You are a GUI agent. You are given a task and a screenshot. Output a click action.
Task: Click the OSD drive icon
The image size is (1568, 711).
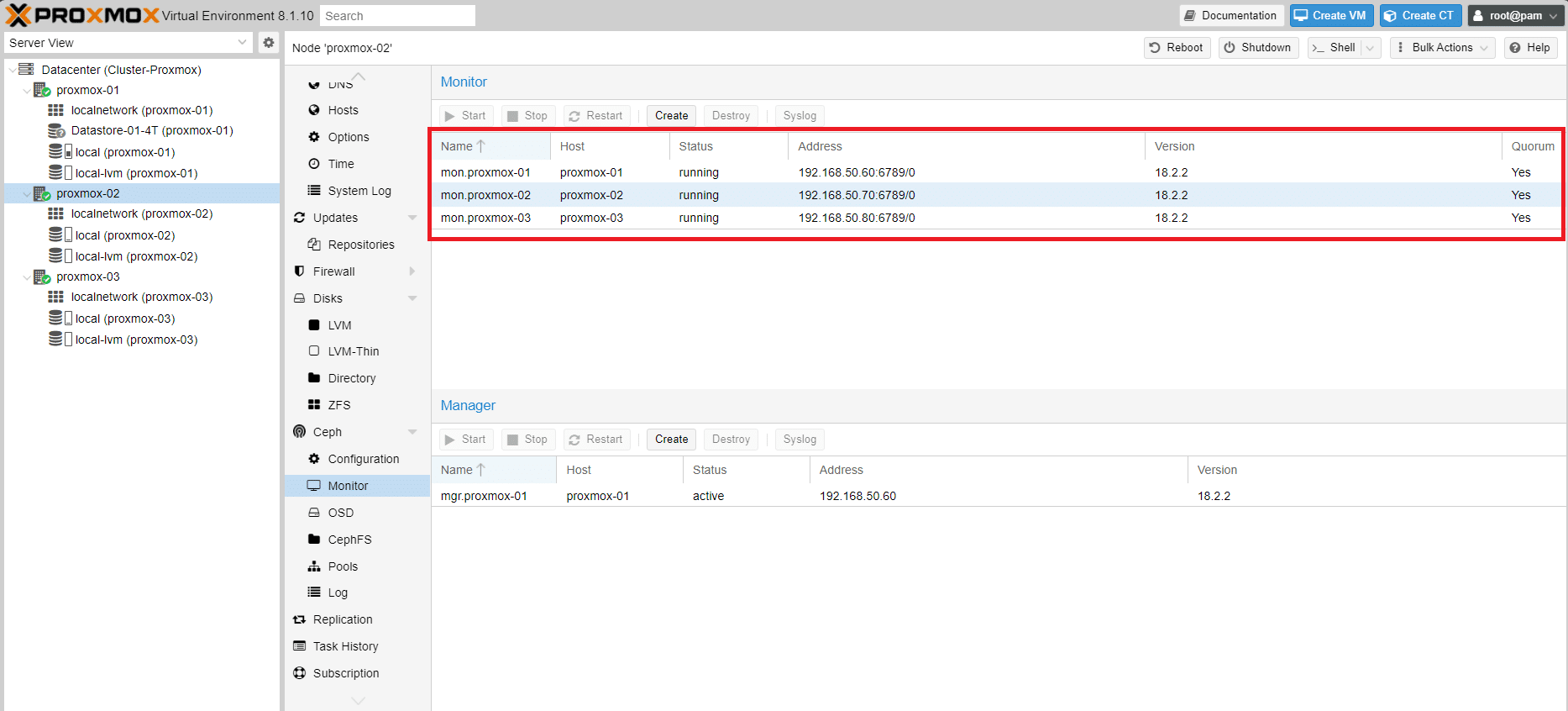point(314,513)
